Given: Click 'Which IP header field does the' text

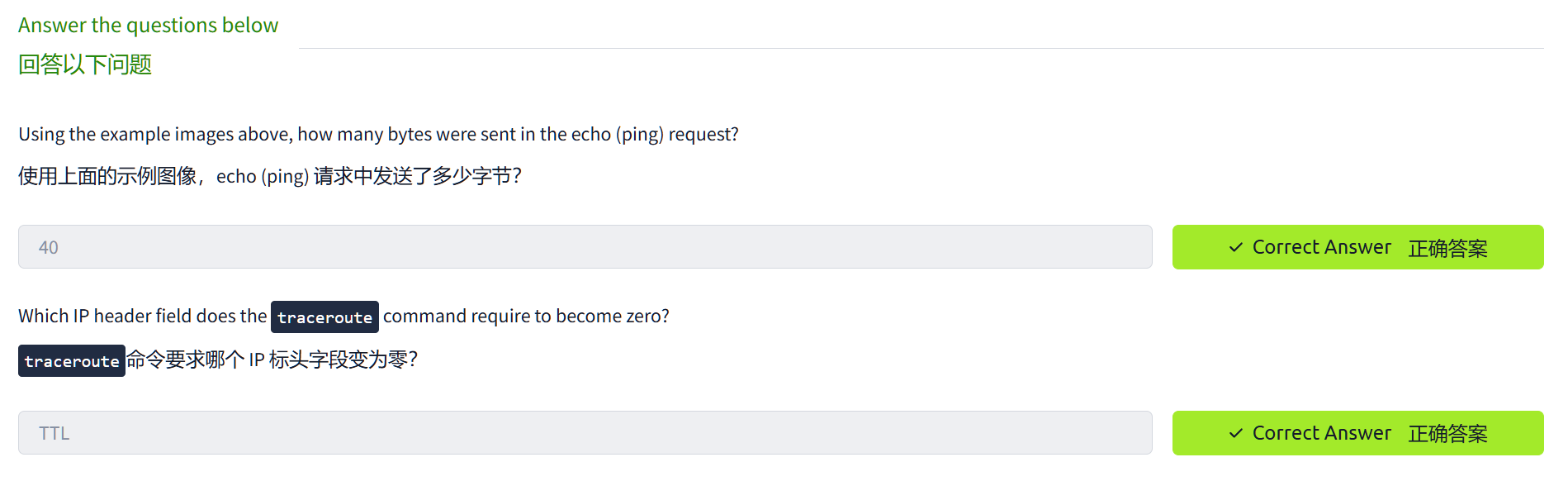Looking at the screenshot, I should (x=143, y=317).
